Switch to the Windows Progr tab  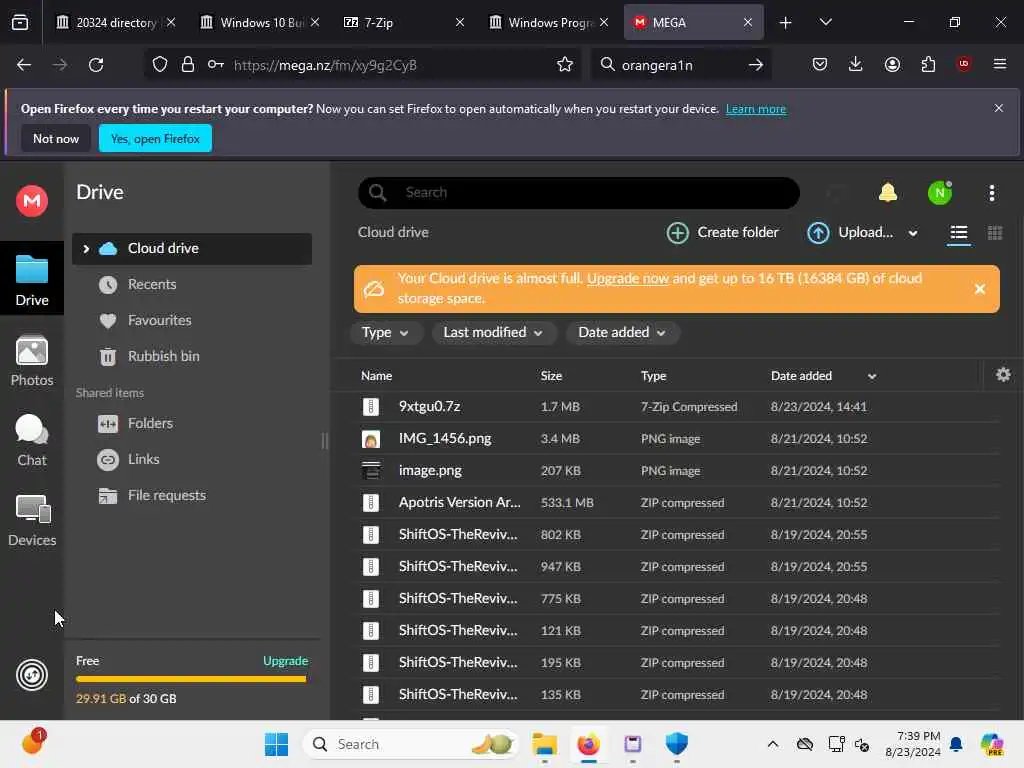549,22
